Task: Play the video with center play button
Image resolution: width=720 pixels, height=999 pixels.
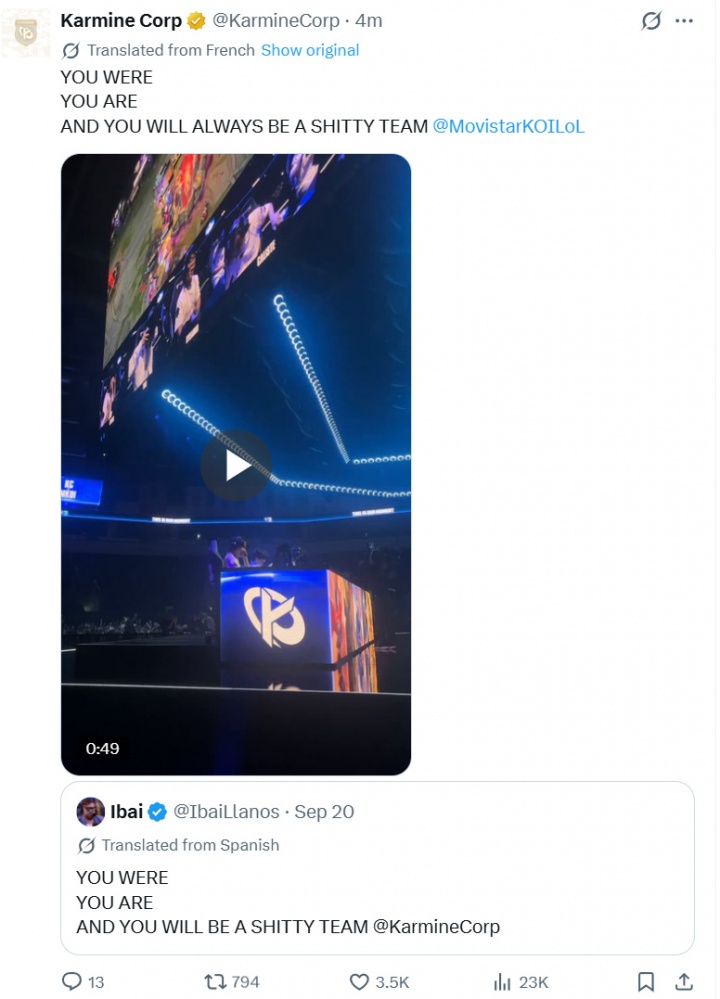Action: 236,466
